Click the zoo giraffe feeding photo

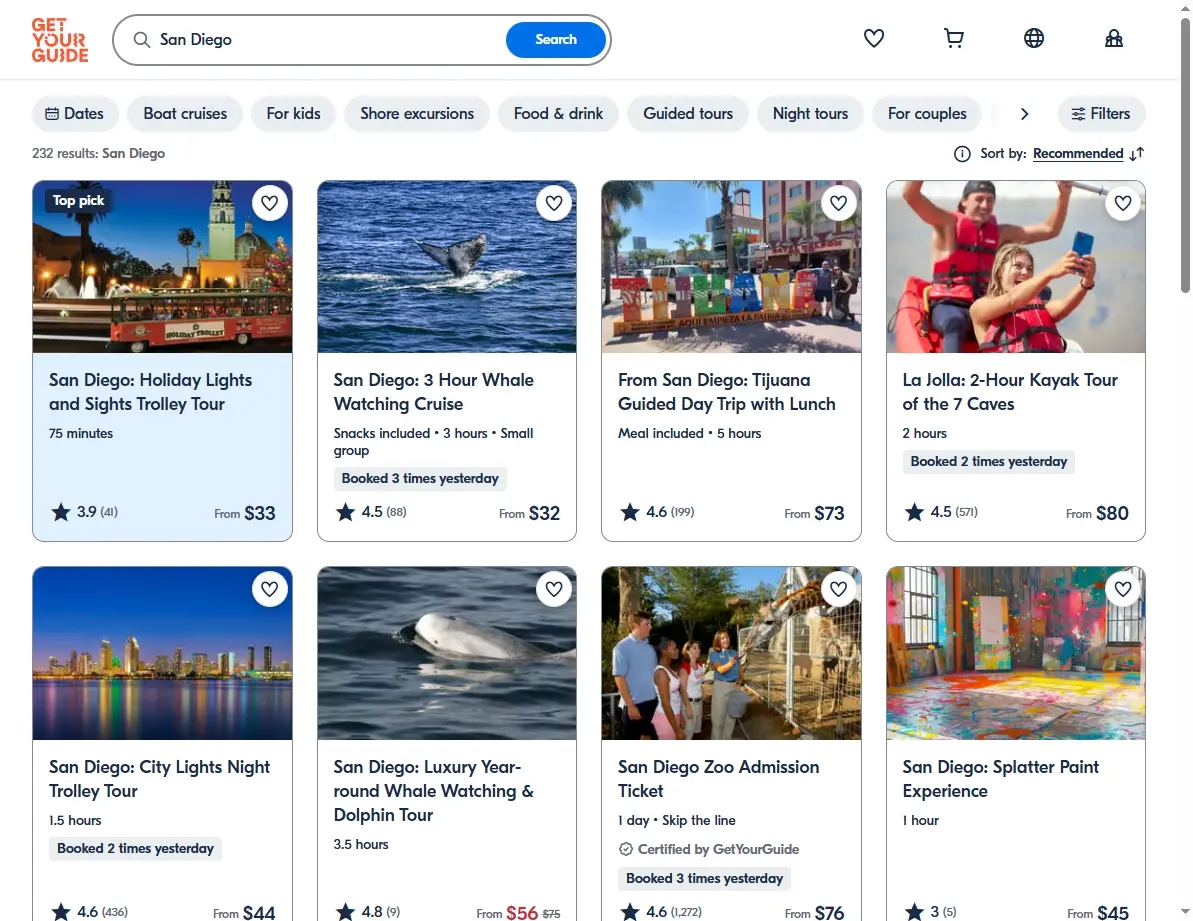click(731, 653)
